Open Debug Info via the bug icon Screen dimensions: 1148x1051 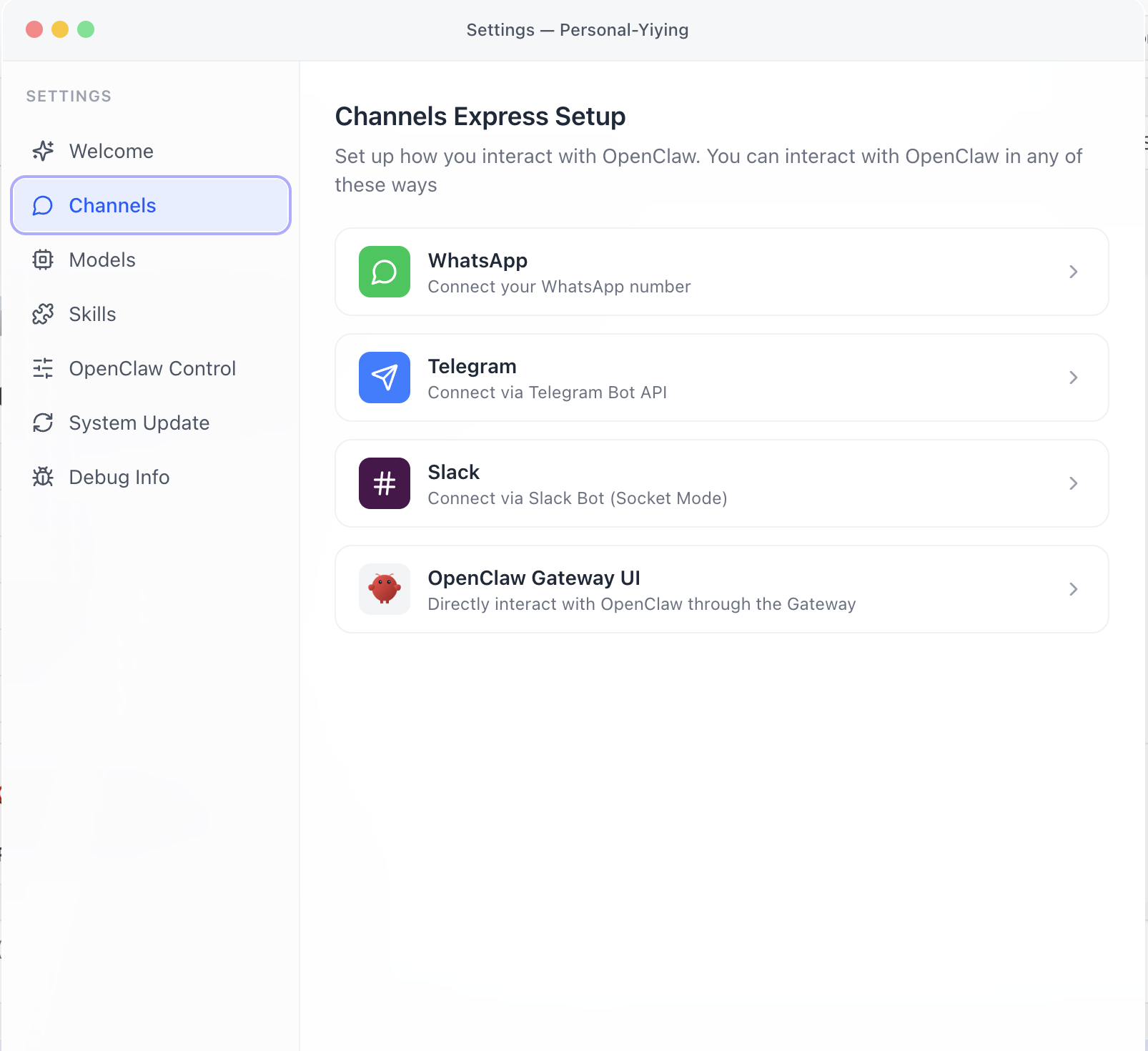click(x=43, y=477)
